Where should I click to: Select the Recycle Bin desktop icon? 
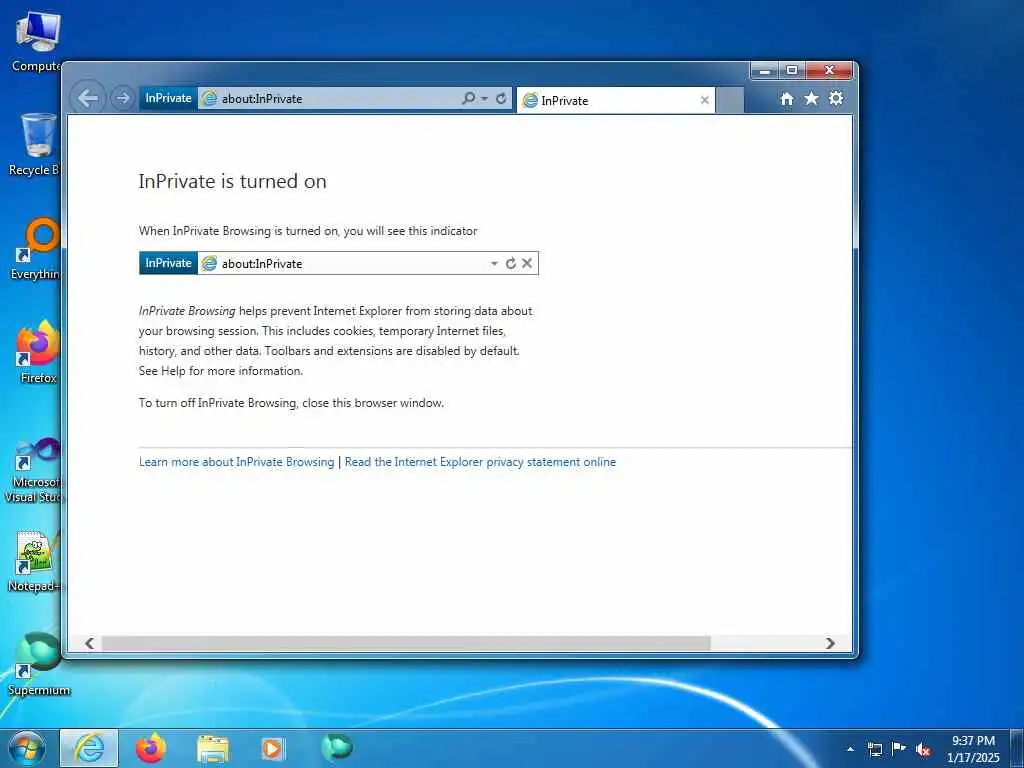36,145
